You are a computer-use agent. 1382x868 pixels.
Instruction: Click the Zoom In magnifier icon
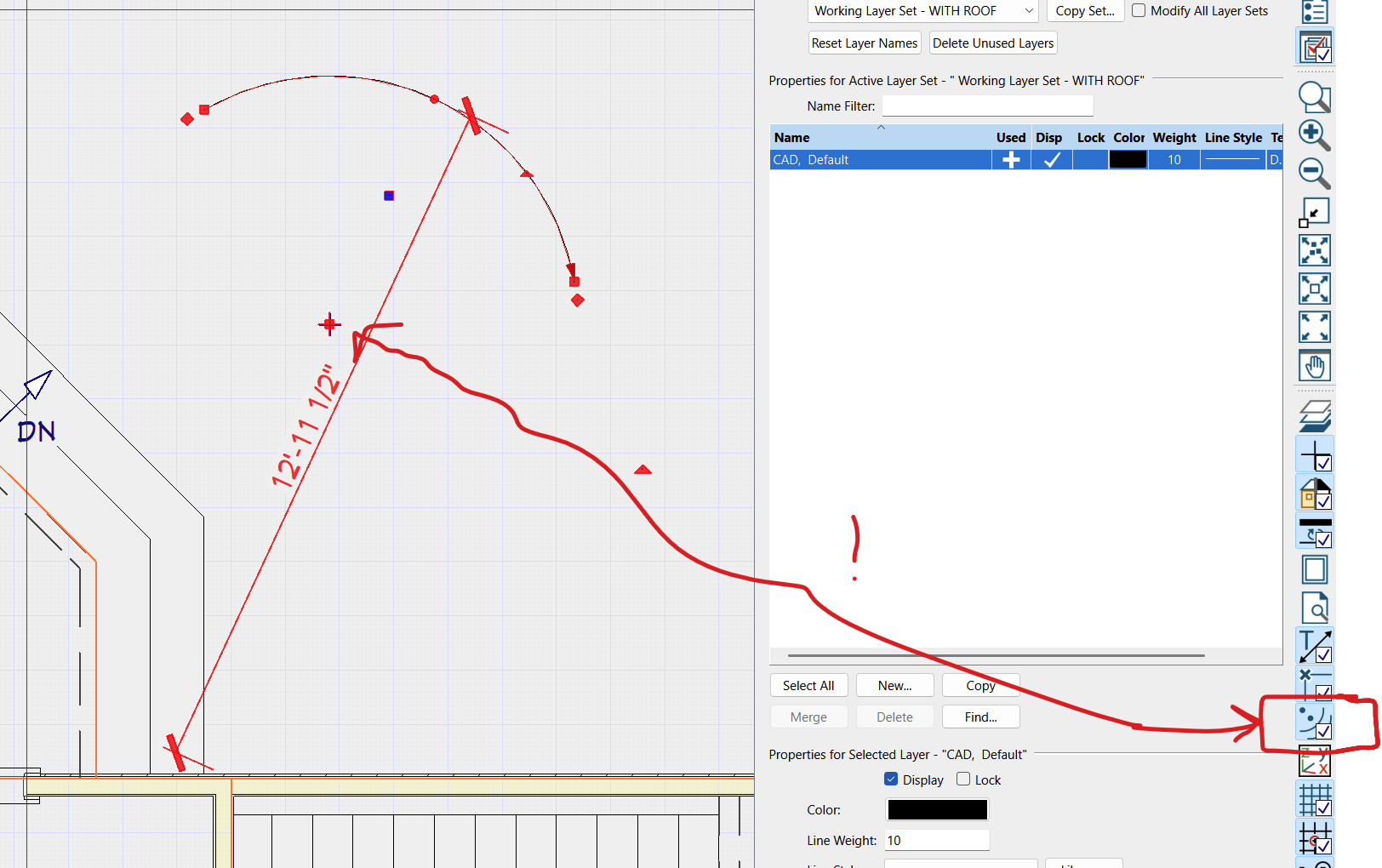(x=1314, y=134)
